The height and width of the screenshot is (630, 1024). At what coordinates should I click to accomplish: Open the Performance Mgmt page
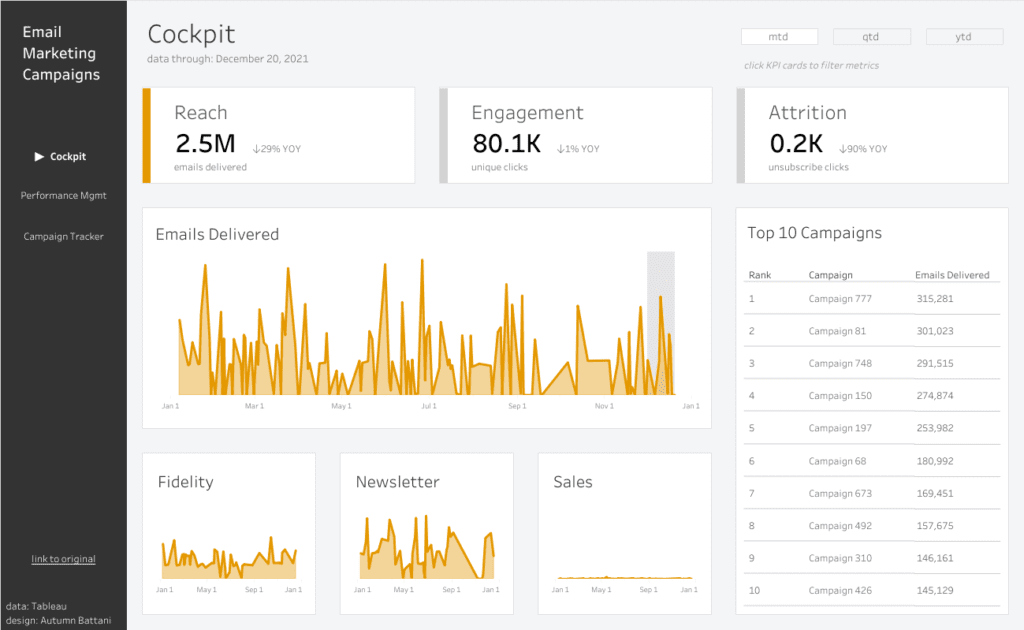(x=63, y=195)
